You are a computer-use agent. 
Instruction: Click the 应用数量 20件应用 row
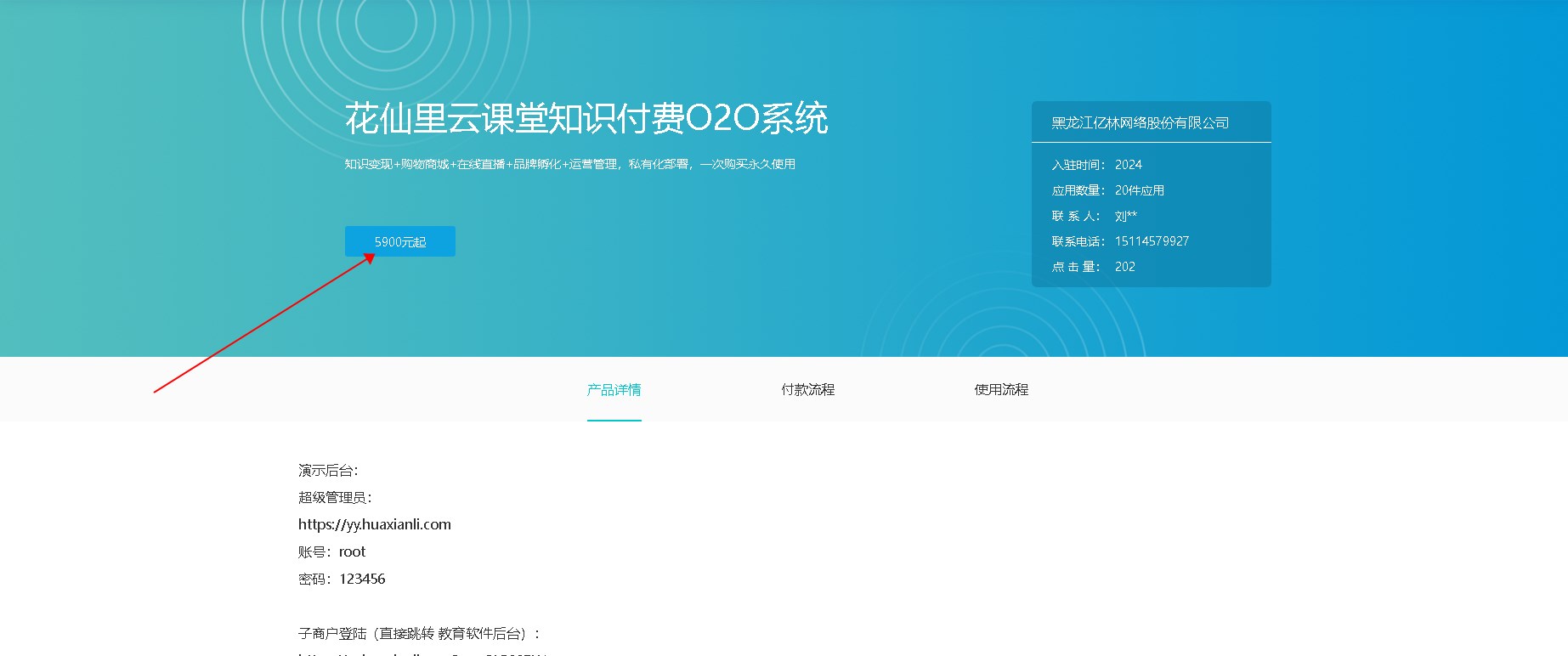[x=1108, y=190]
